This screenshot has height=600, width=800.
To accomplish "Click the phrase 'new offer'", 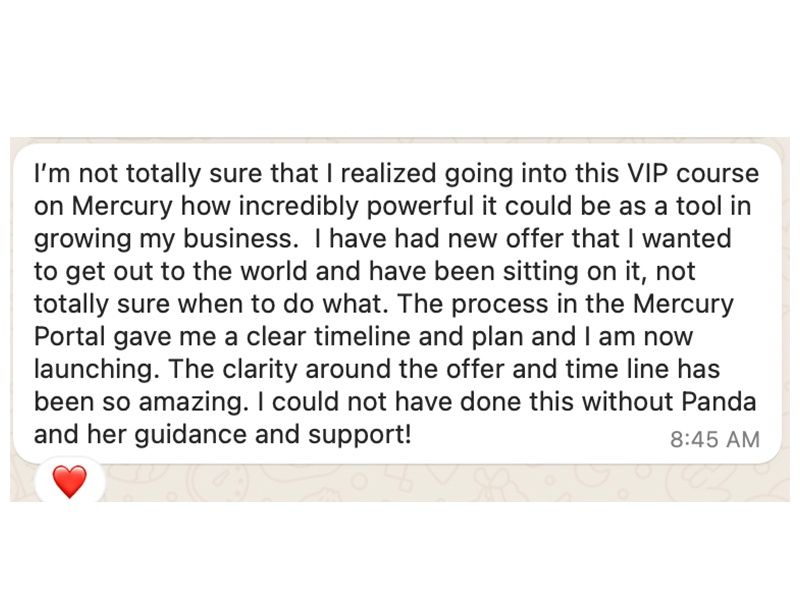I will coord(464,240).
